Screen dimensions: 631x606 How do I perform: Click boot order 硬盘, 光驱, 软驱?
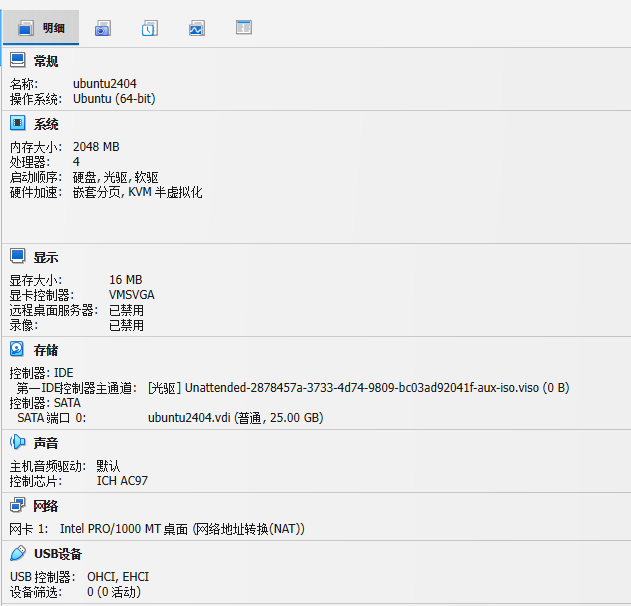coord(115,177)
